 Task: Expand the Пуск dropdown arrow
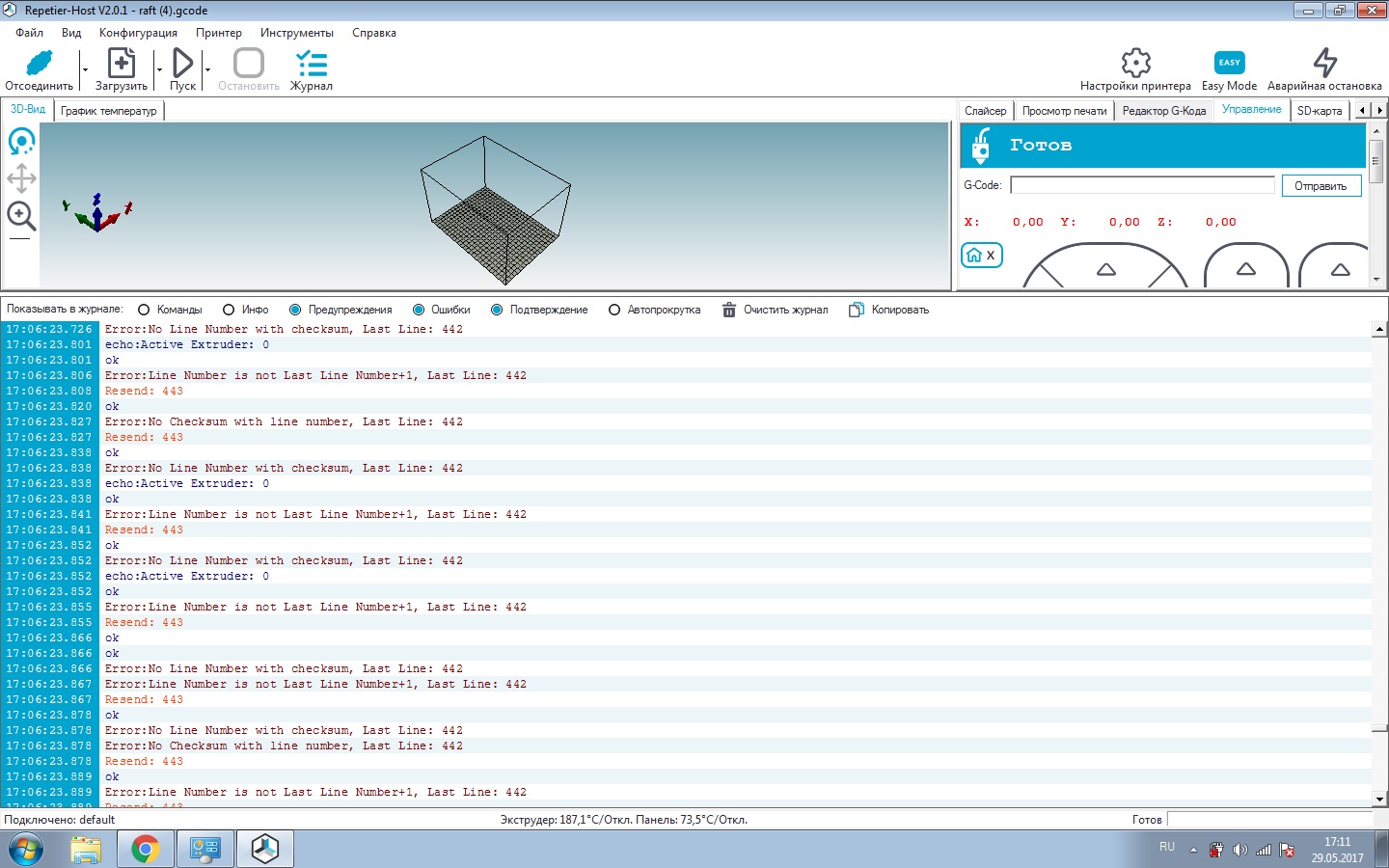207,70
